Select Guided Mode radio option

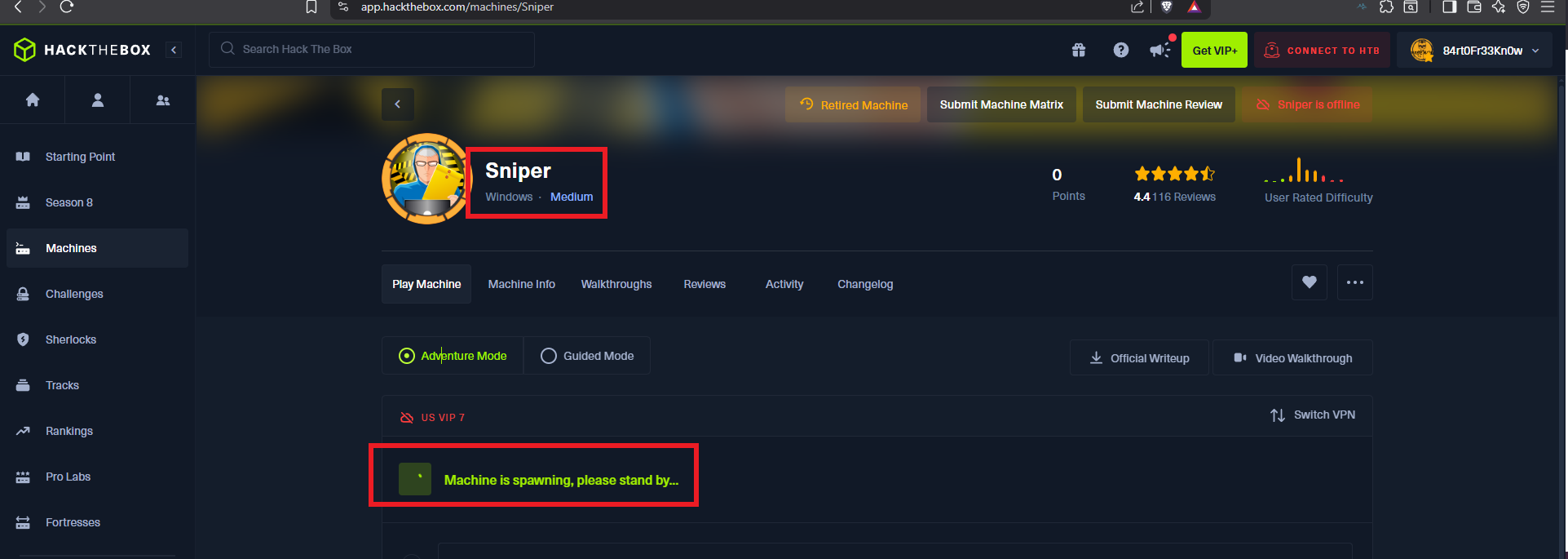click(x=587, y=356)
